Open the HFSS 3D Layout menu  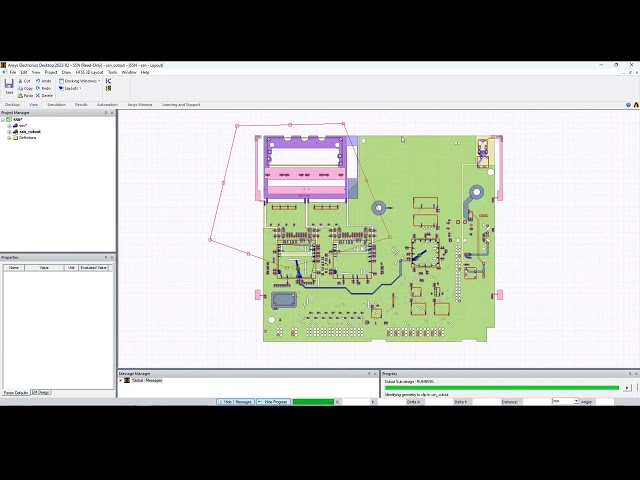(89, 72)
